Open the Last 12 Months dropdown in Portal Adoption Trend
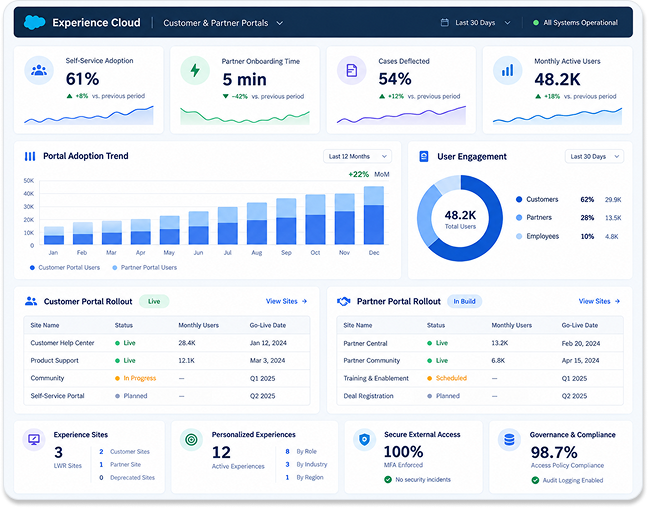648x508 pixels. (x=357, y=156)
